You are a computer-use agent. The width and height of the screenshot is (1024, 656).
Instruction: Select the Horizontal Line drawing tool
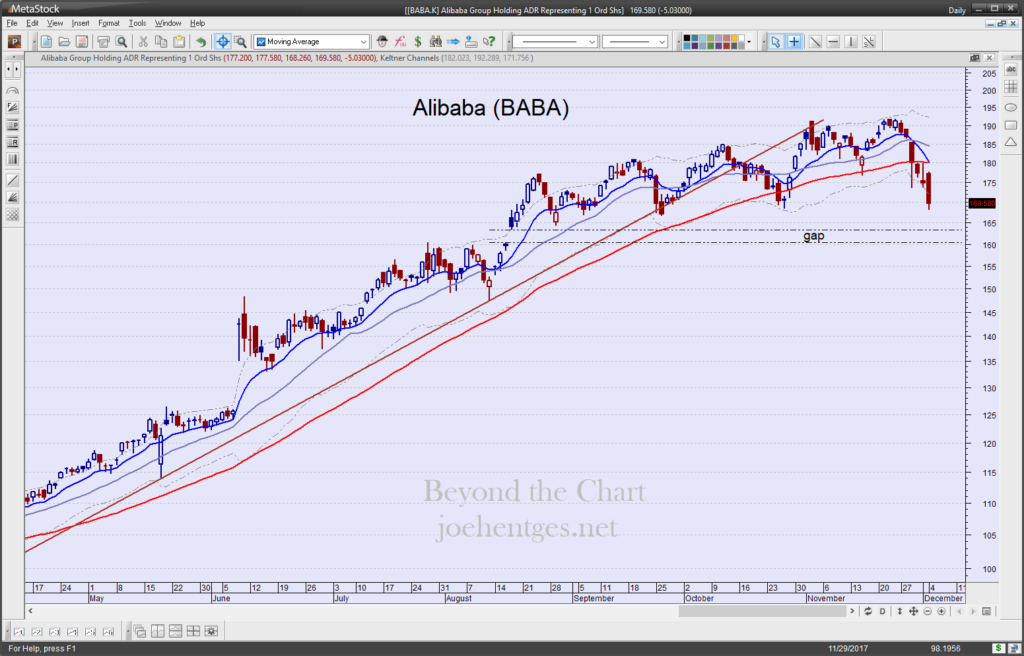[x=833, y=42]
